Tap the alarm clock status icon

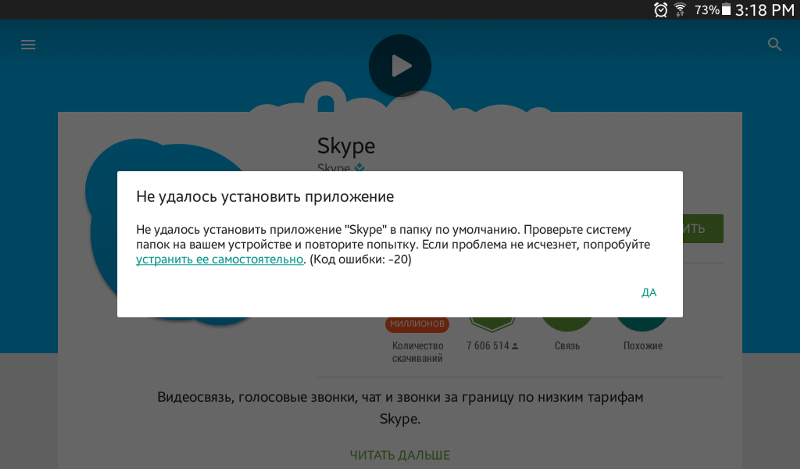[x=661, y=10]
